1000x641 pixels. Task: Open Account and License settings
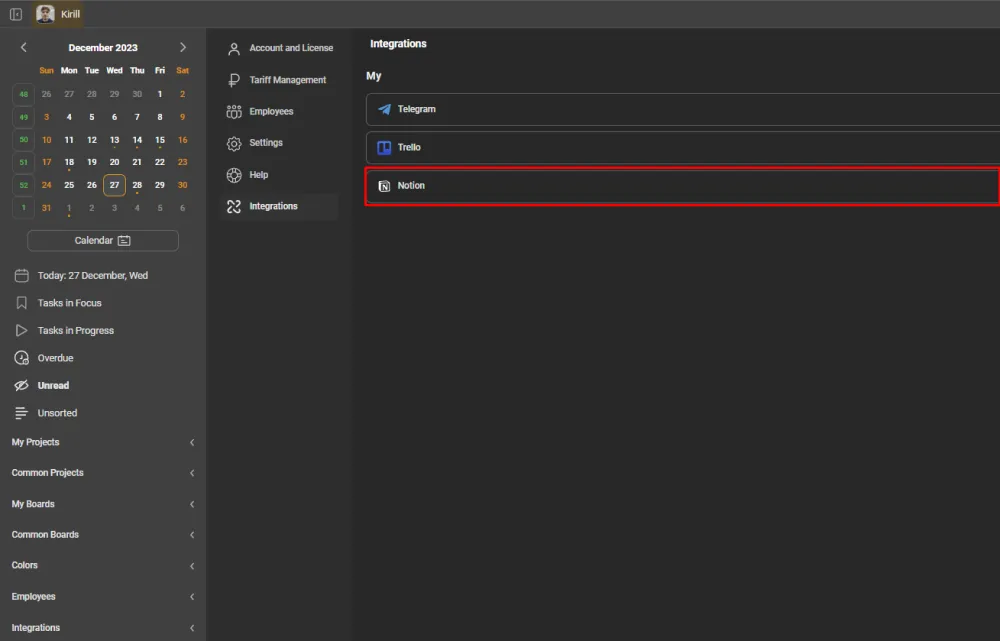(290, 48)
